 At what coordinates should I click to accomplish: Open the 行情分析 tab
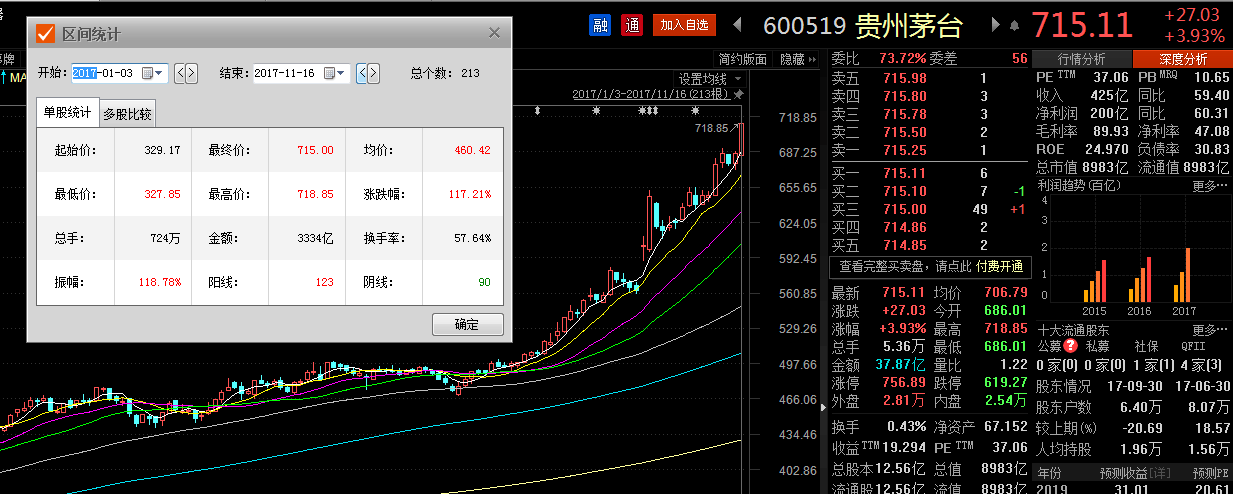coord(1082,59)
